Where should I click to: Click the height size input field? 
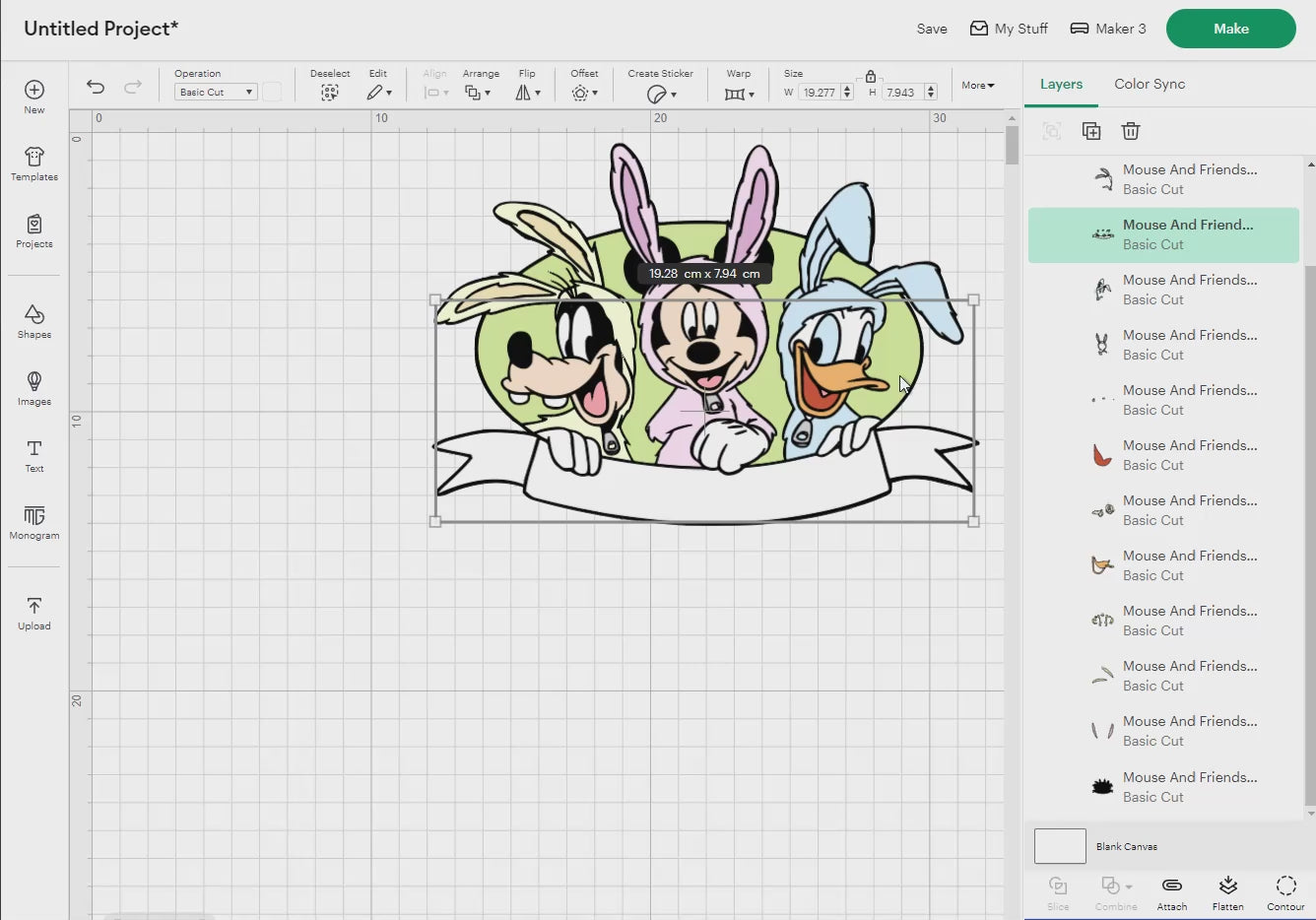click(901, 93)
